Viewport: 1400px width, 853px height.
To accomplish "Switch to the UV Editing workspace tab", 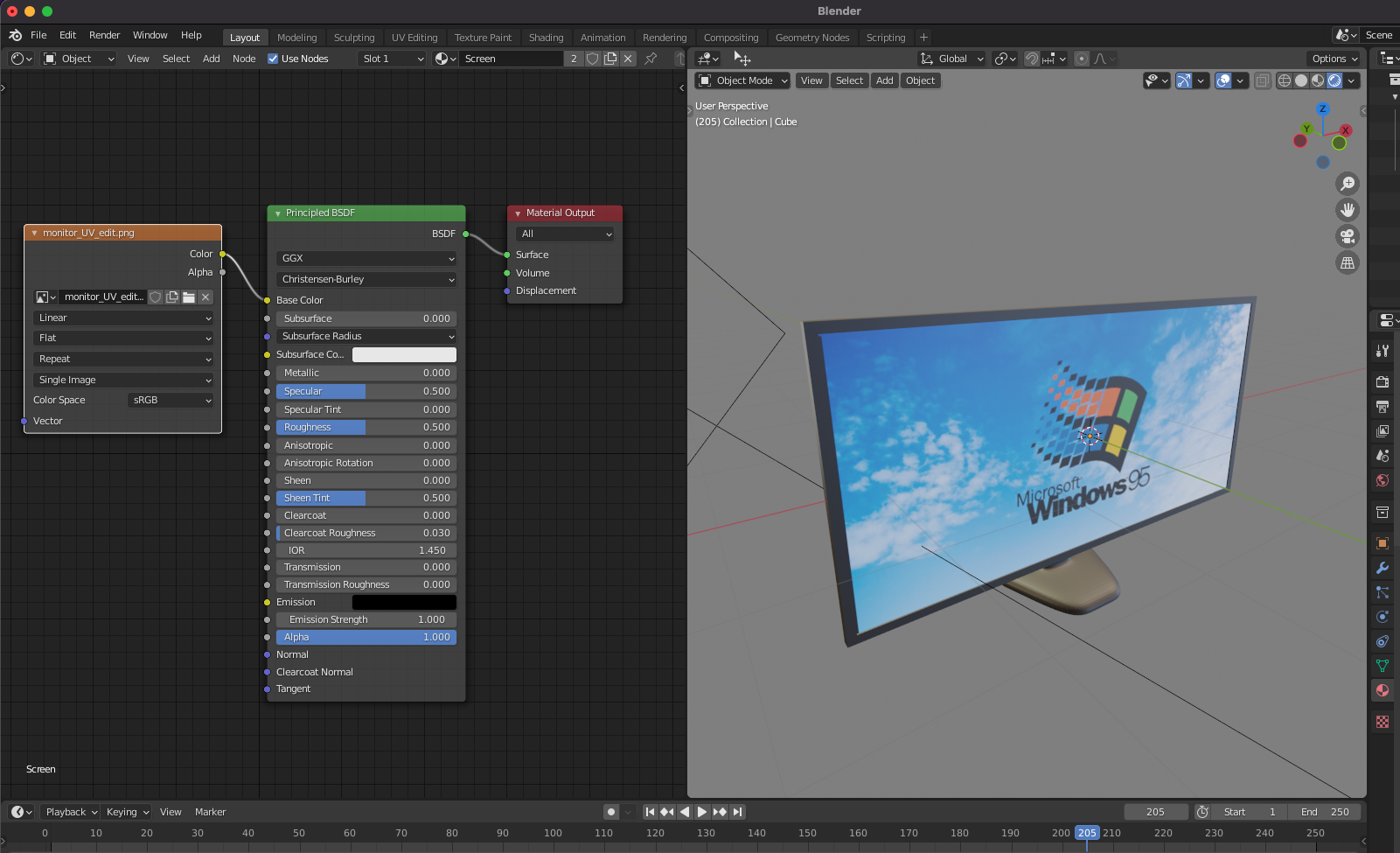I will pyautogui.click(x=414, y=38).
